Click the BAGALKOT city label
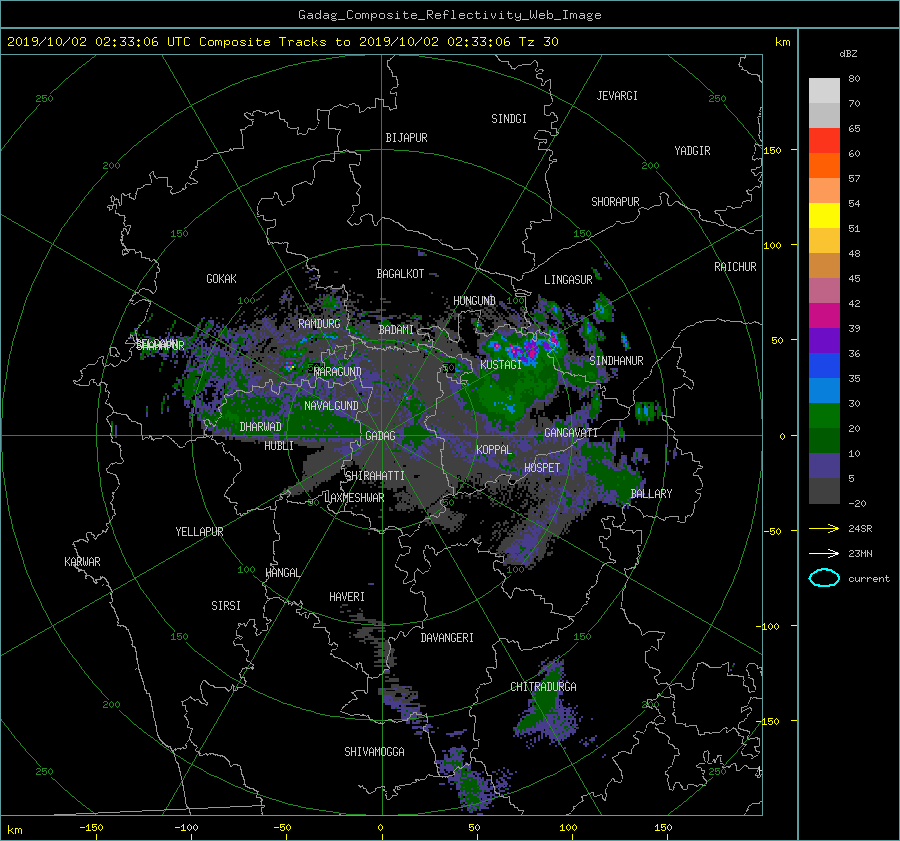 [400, 274]
